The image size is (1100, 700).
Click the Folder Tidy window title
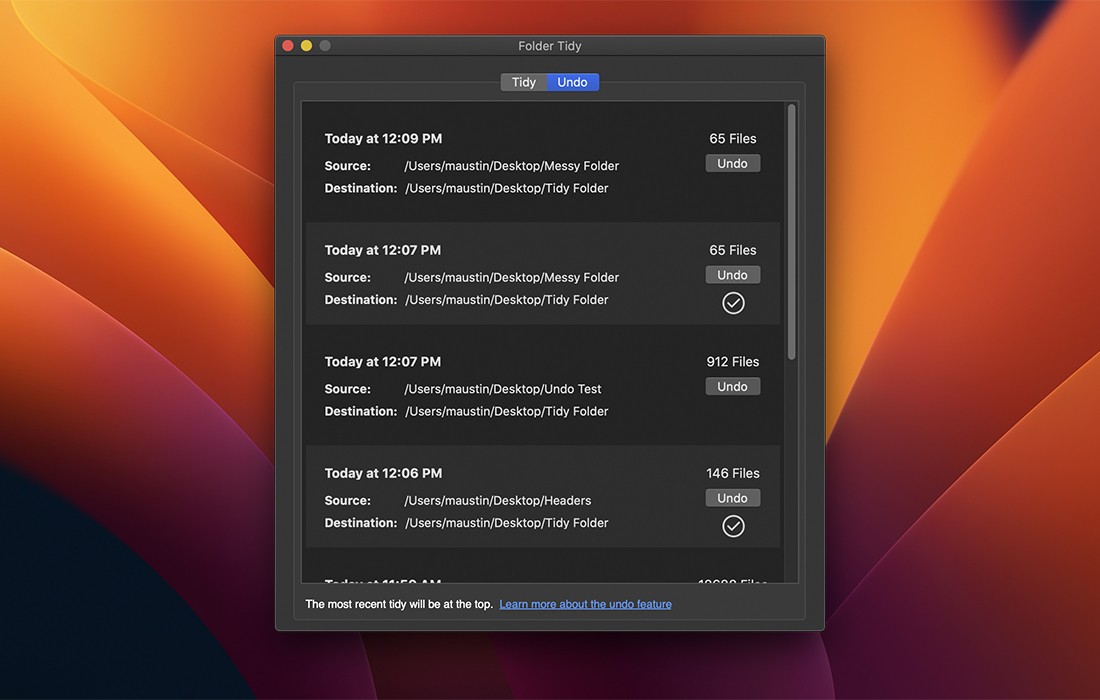(x=549, y=46)
